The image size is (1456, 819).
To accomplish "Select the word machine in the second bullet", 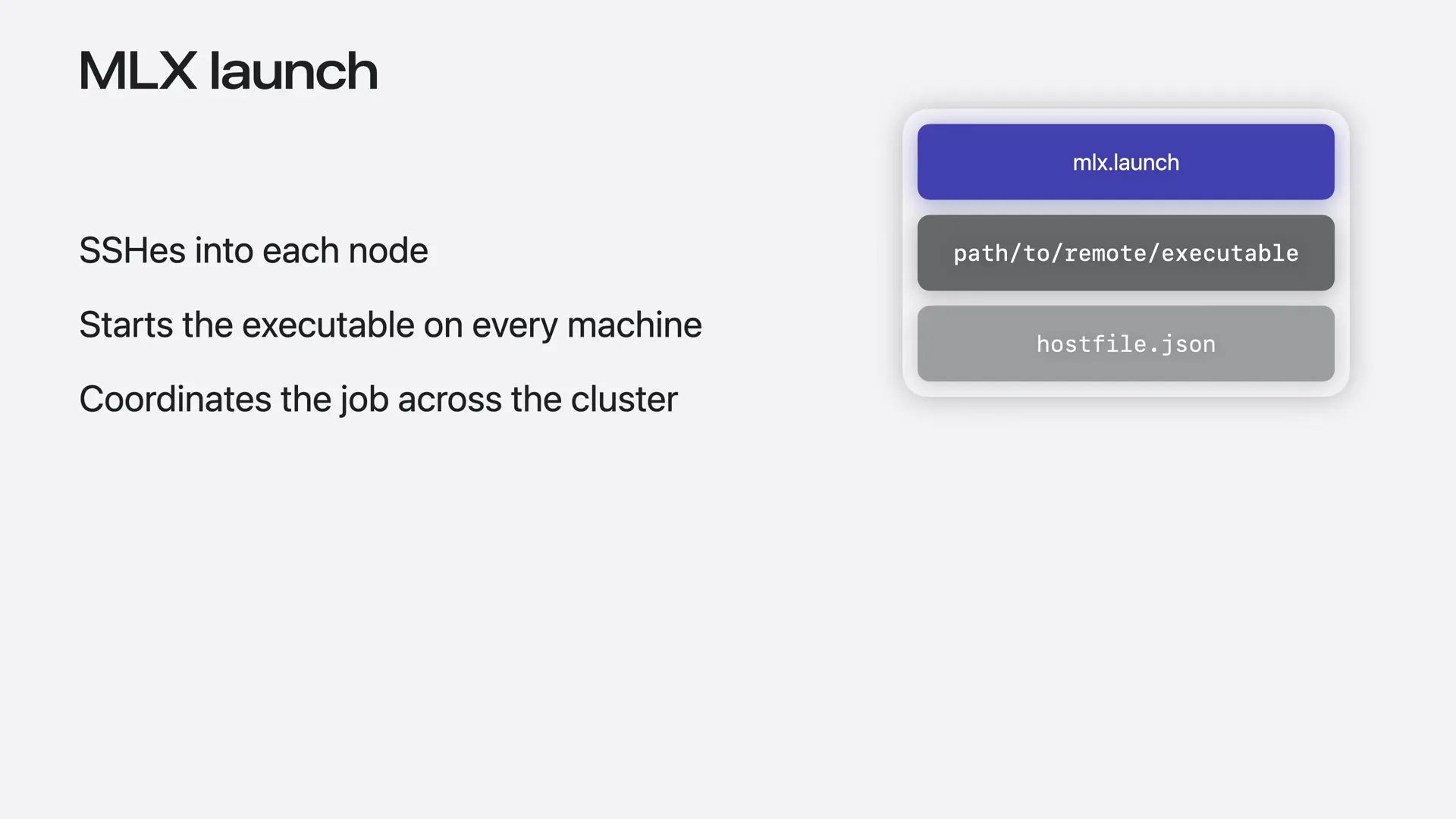I will point(634,325).
